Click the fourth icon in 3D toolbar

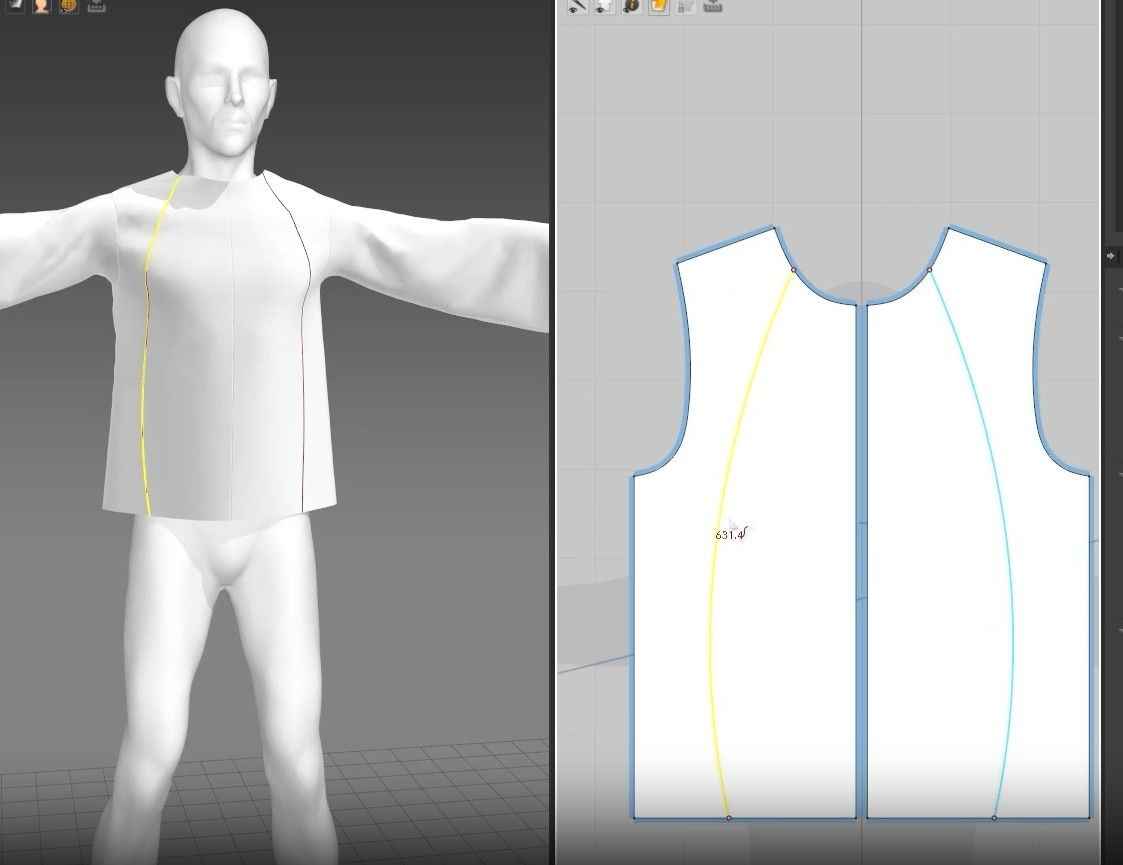coord(96,5)
